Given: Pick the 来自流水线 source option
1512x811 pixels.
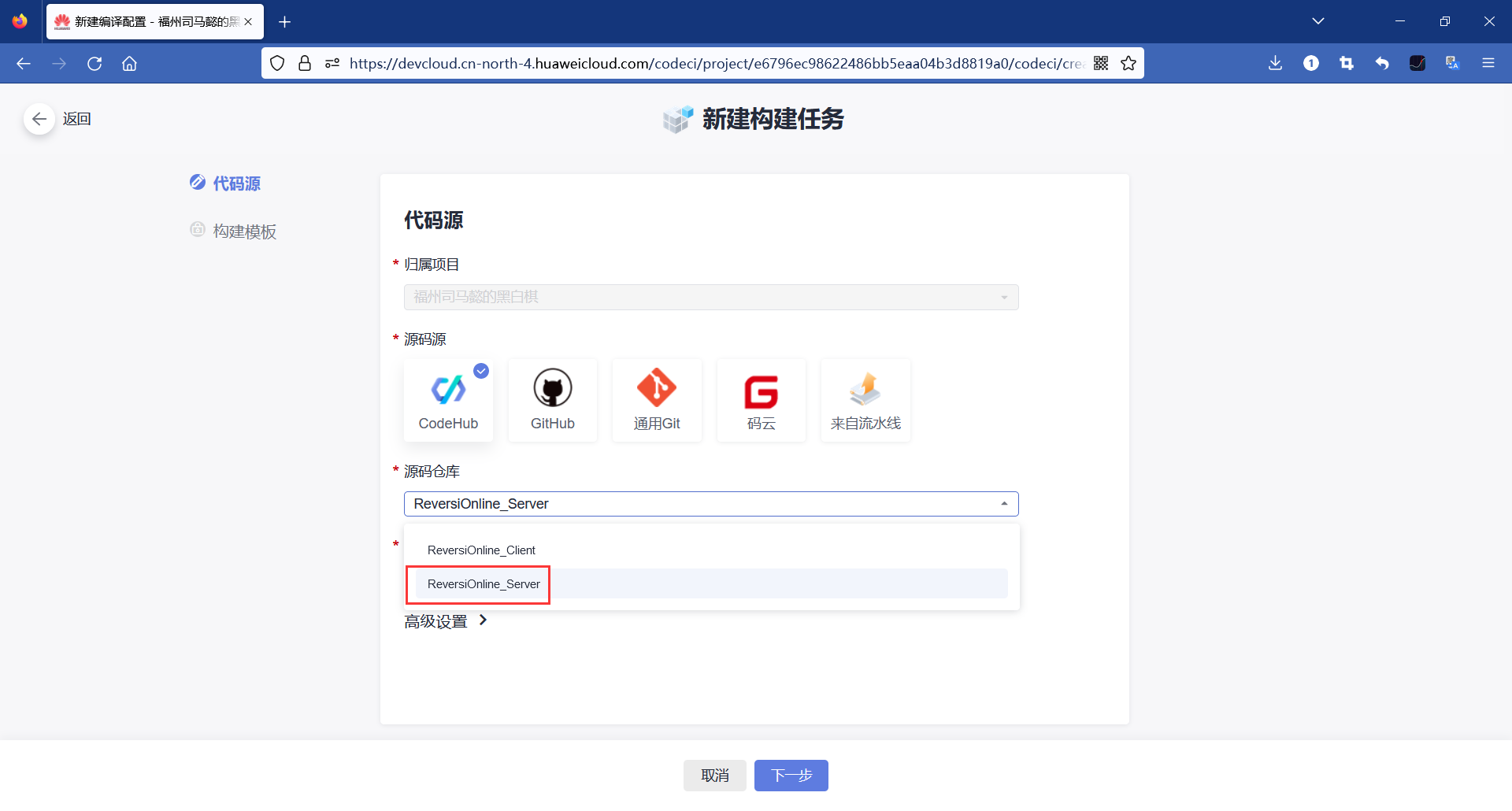Looking at the screenshot, I should (x=865, y=399).
